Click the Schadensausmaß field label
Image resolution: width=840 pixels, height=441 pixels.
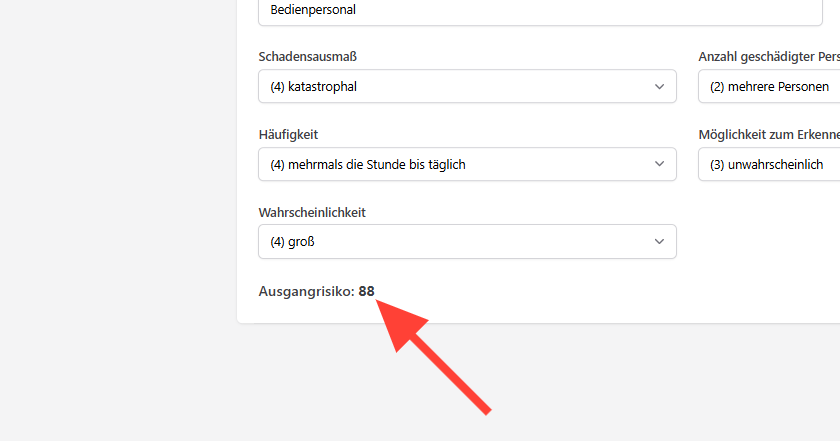(x=308, y=57)
